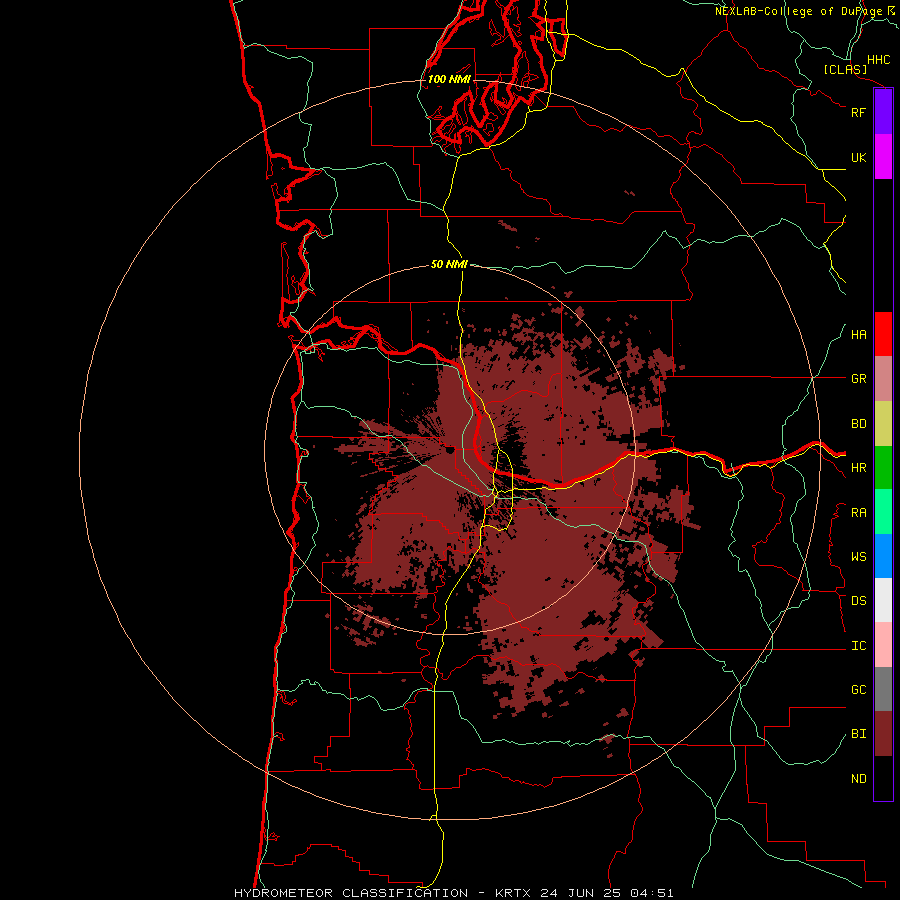The image size is (900, 900).
Task: Click the HA red legend swatch
Action: 883,334
